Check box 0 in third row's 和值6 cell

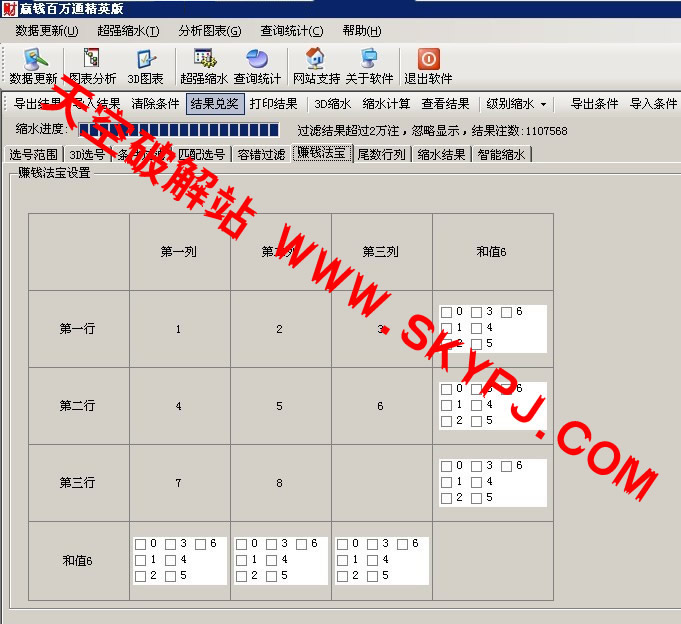(x=446, y=466)
